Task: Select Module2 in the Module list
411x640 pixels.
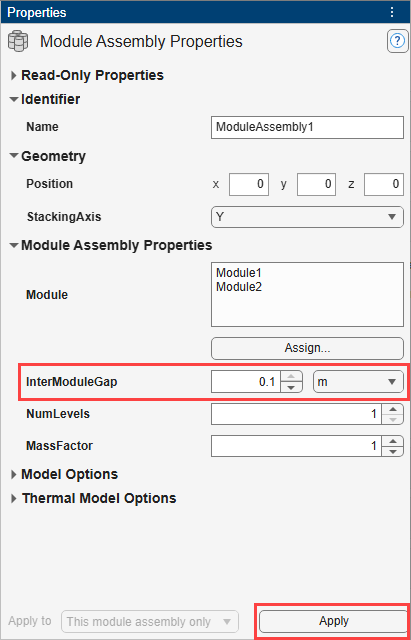Action: tap(239, 287)
